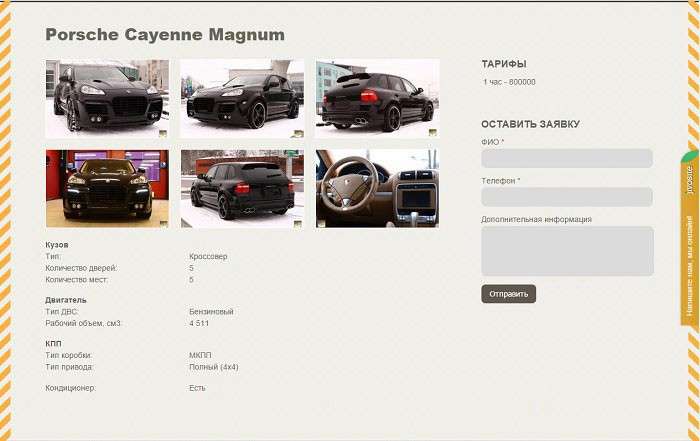Click the Кузов section label
700x441 pixels.
(x=57, y=245)
